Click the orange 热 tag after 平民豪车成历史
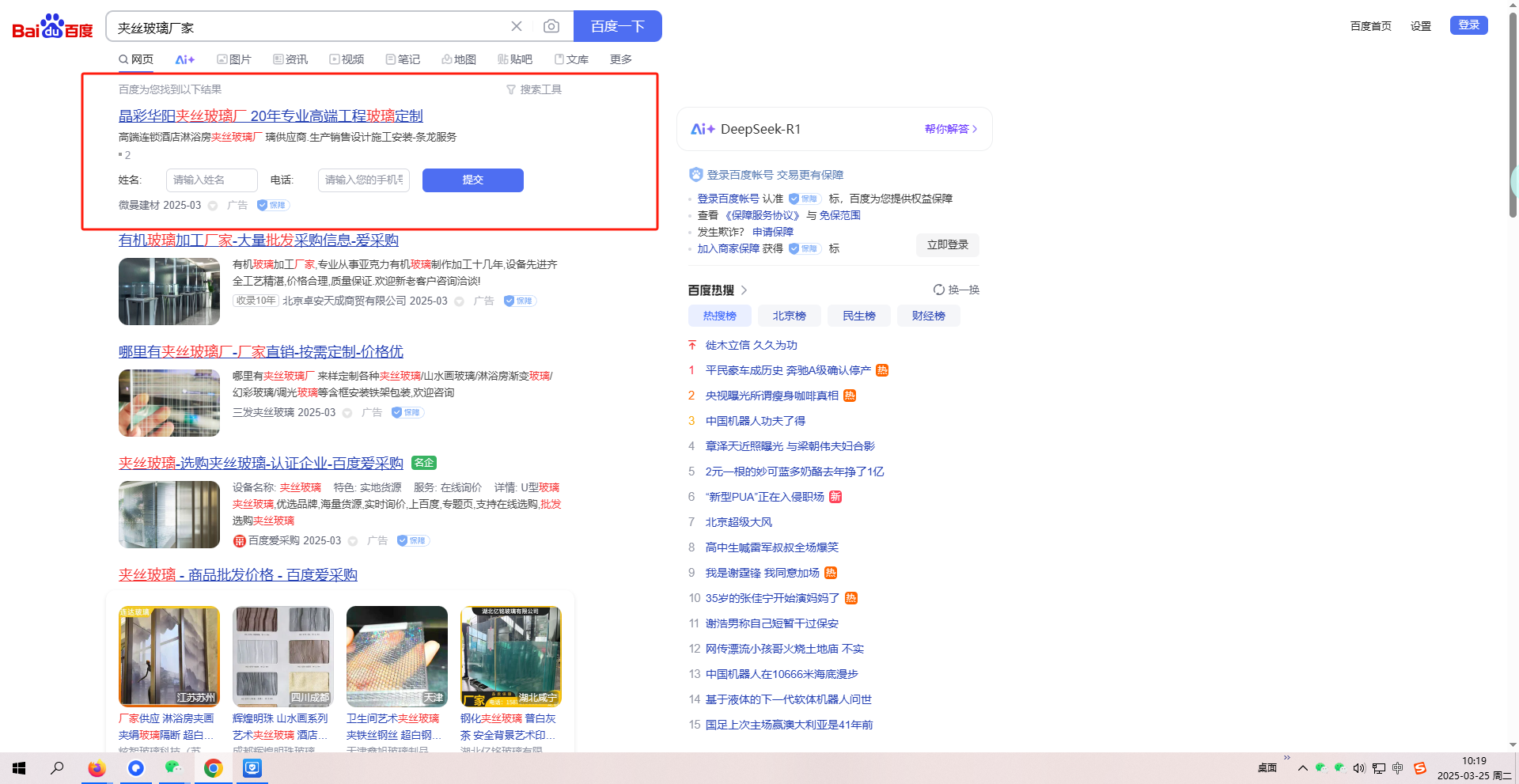The width and height of the screenshot is (1519, 784). 882,370
